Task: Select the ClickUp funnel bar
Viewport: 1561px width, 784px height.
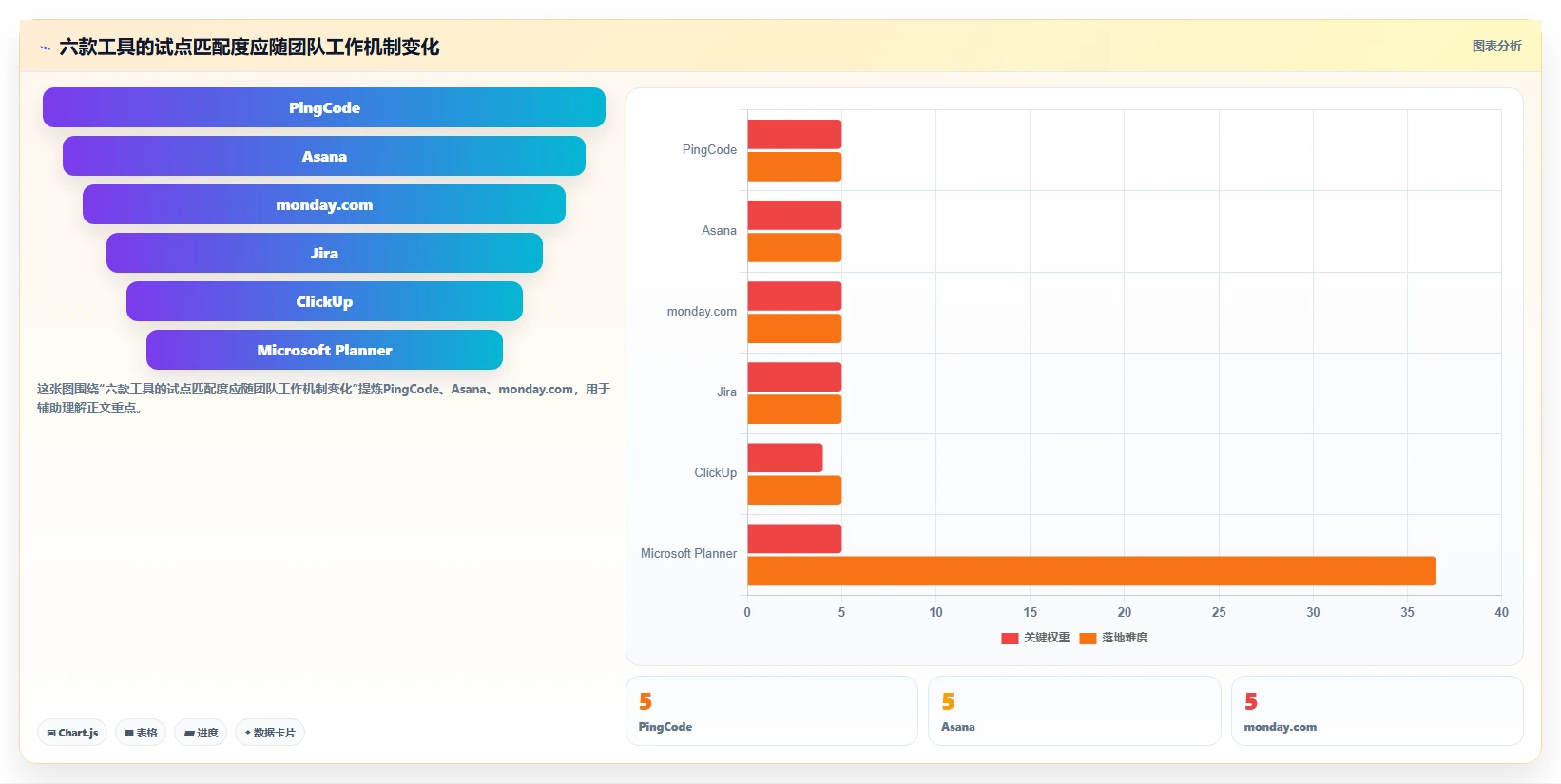Action: pos(324,301)
